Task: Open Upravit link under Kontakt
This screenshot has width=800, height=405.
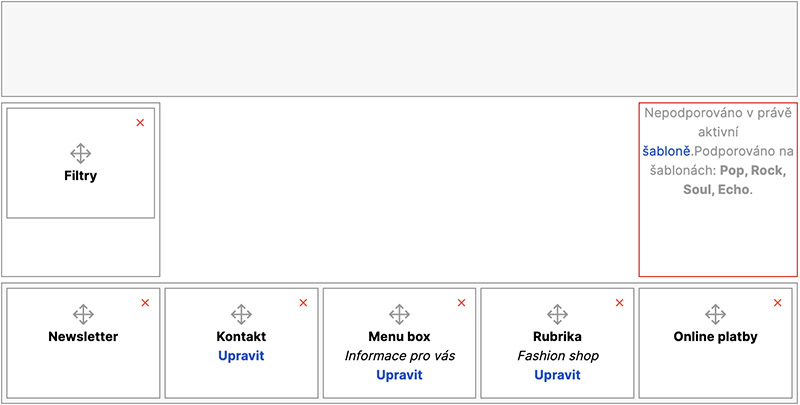Action: coord(241,356)
